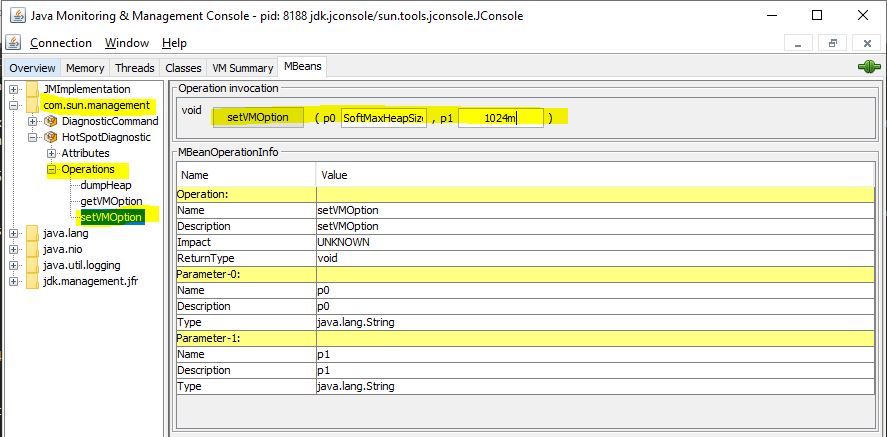Collapse the com.sun.management node
The width and height of the screenshot is (887, 437).
click(14, 105)
